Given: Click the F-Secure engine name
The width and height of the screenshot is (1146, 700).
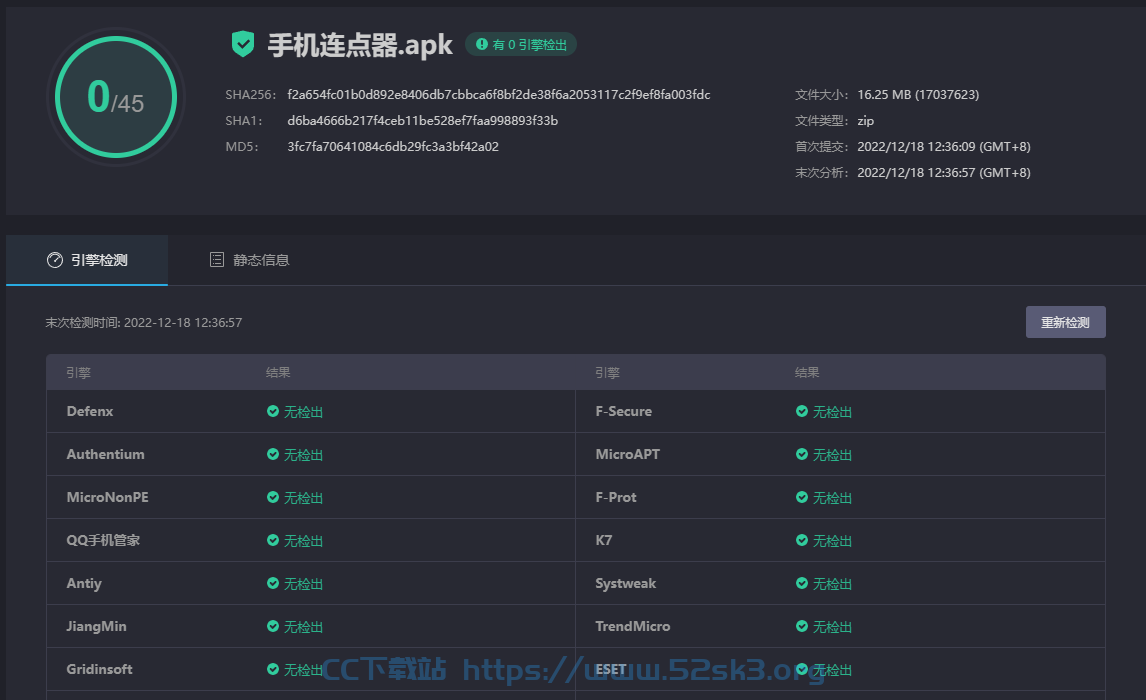Looking at the screenshot, I should click(623, 411).
